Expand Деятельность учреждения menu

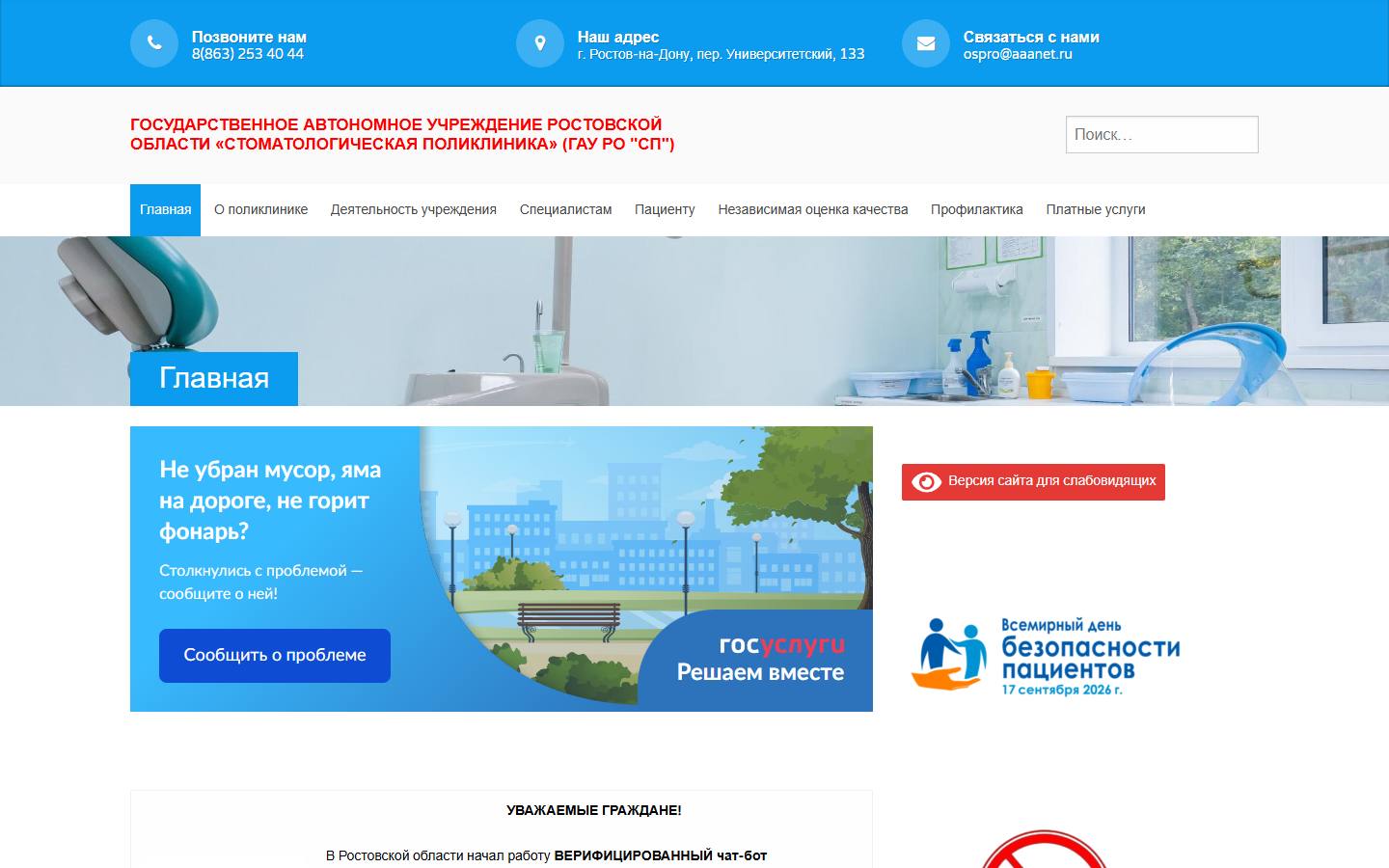[x=414, y=209]
